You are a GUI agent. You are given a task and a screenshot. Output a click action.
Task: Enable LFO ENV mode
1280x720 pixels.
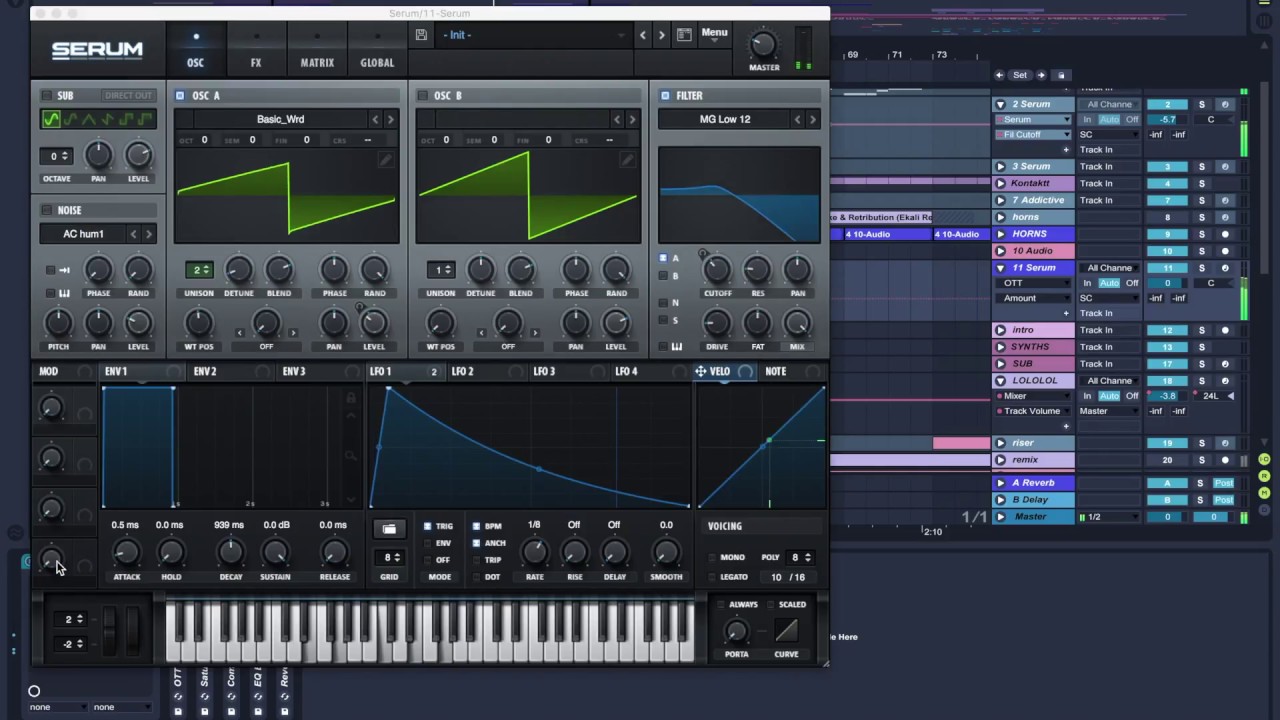[x=428, y=543]
